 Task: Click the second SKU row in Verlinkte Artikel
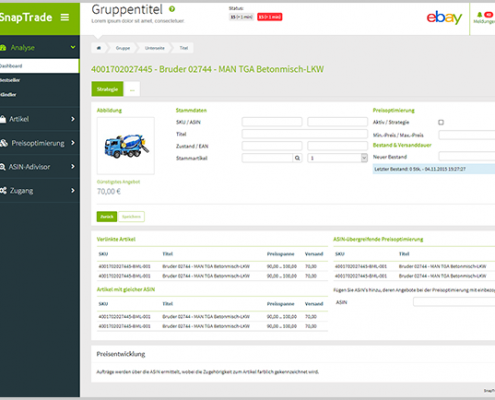(212, 276)
